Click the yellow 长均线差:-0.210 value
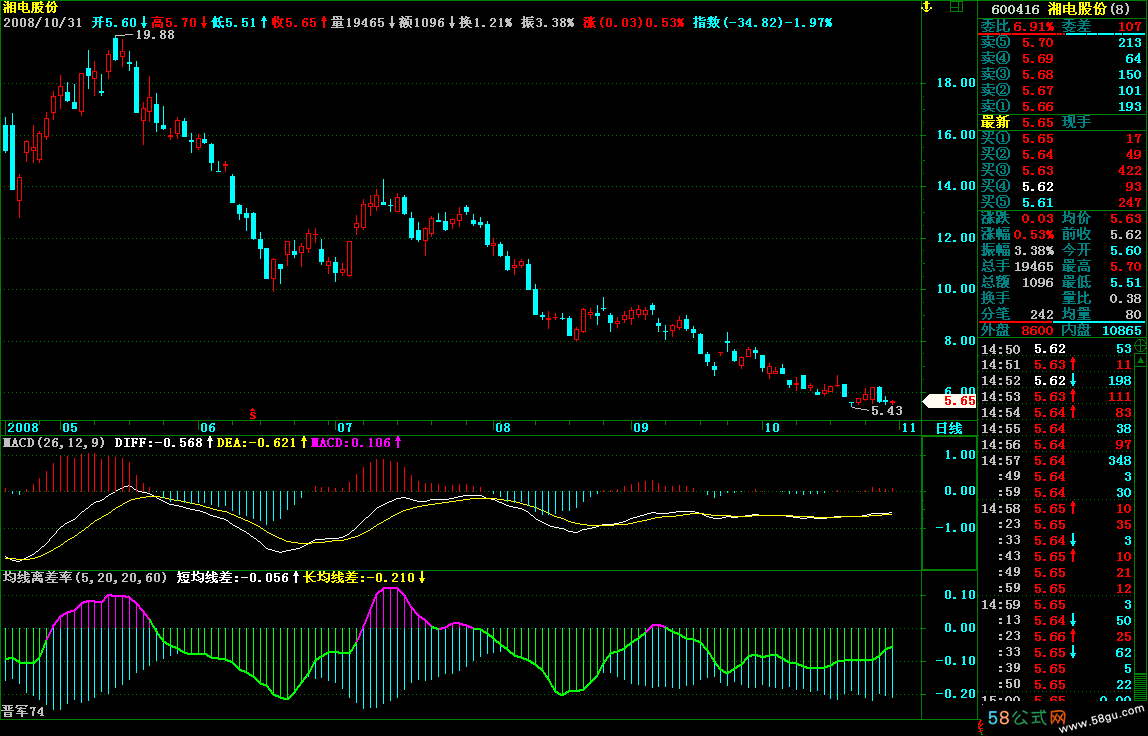 coord(359,577)
